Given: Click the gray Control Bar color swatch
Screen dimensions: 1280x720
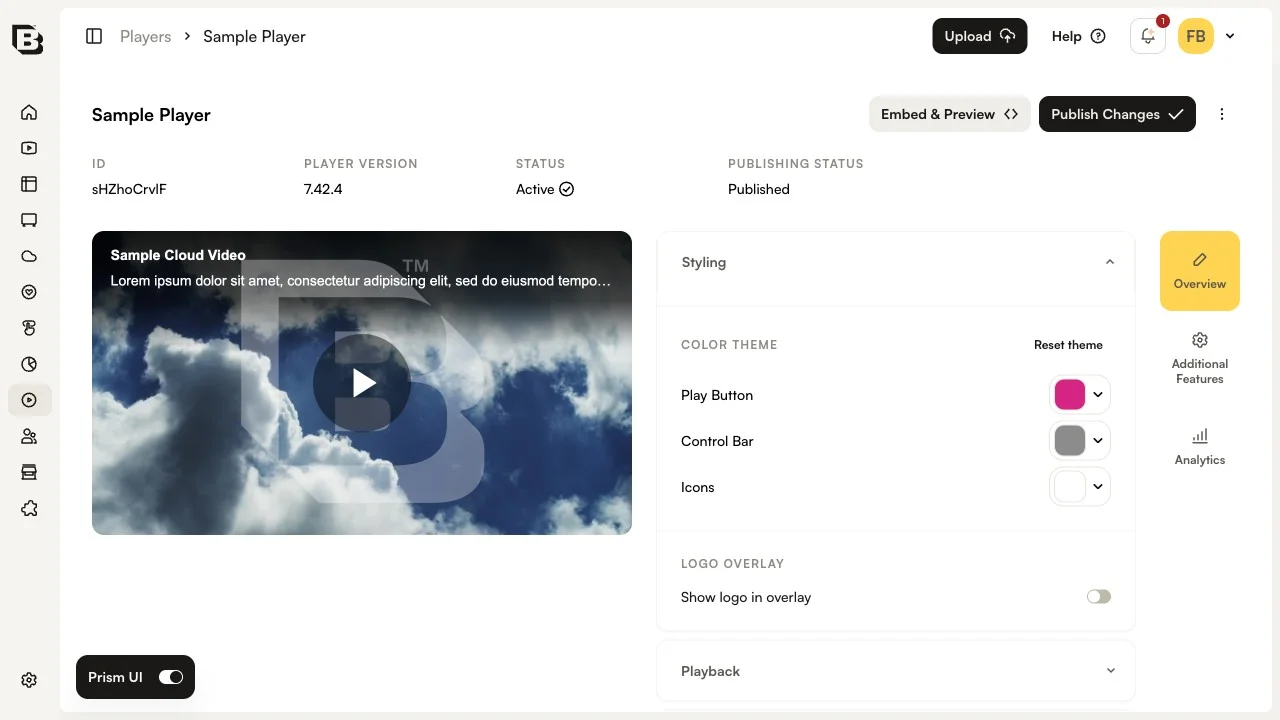Looking at the screenshot, I should [x=1070, y=441].
